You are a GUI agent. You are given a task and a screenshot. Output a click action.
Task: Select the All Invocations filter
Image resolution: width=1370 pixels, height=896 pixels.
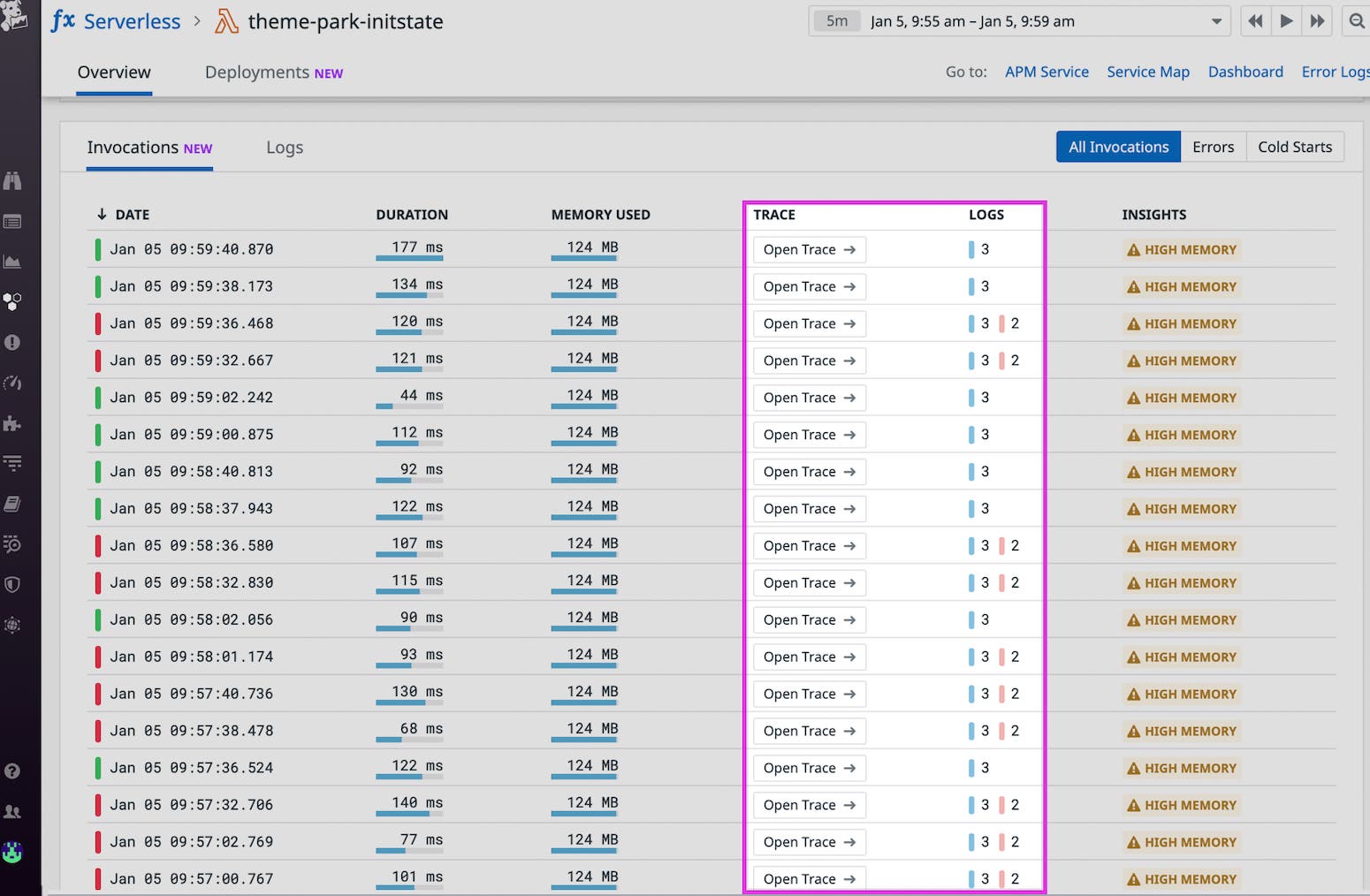(x=1118, y=147)
